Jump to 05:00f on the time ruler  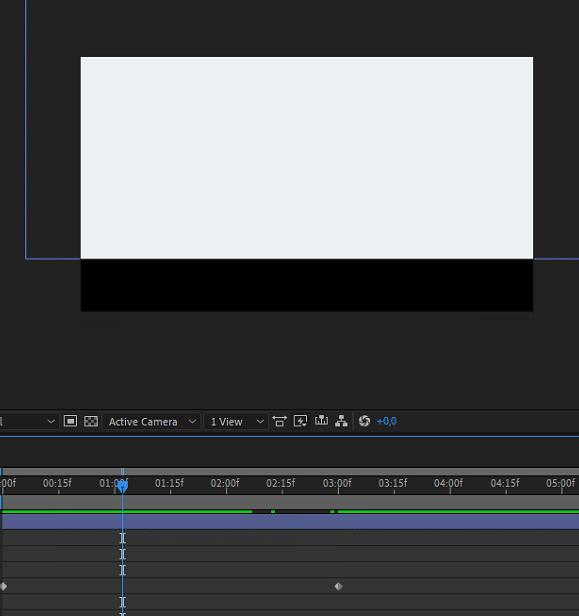tap(561, 483)
